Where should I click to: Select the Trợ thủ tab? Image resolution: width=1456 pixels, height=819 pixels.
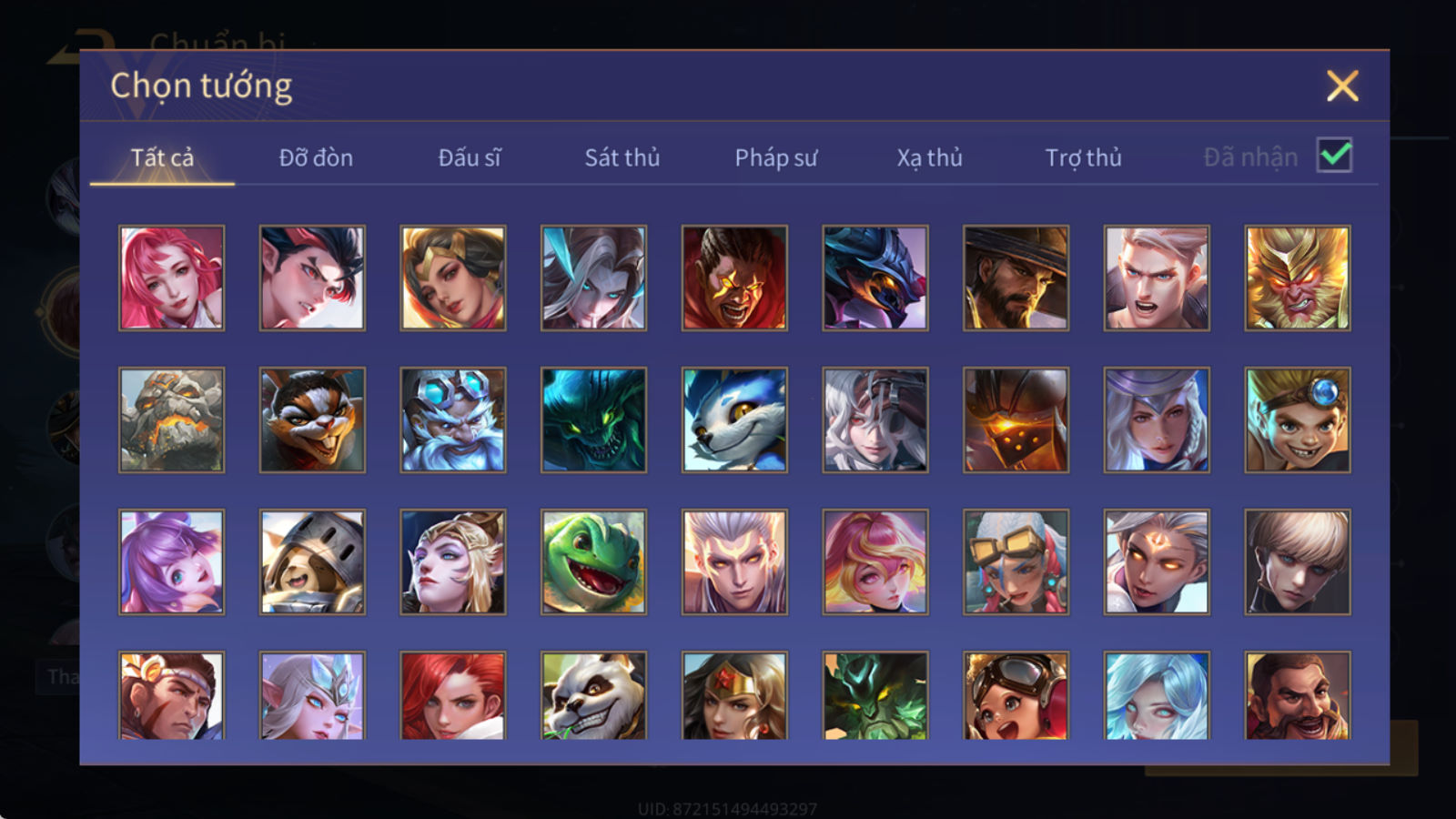coord(1083,157)
